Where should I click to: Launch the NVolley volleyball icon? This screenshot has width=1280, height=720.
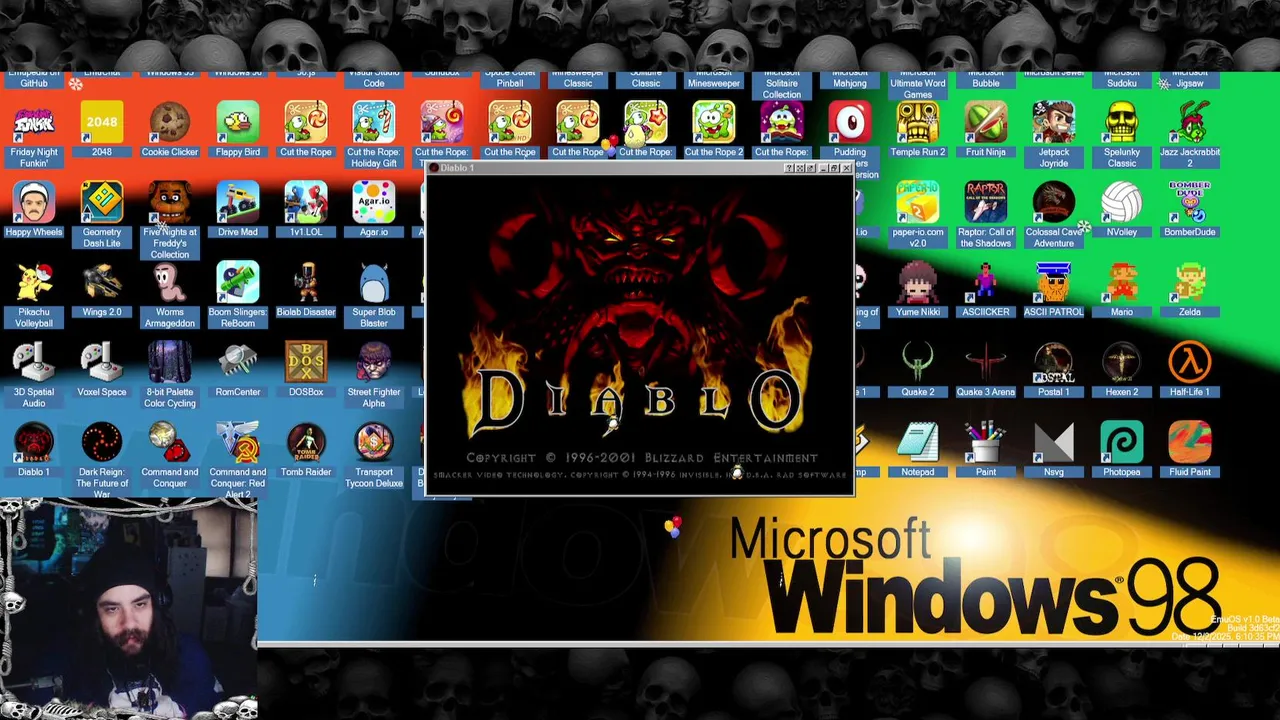[1122, 203]
